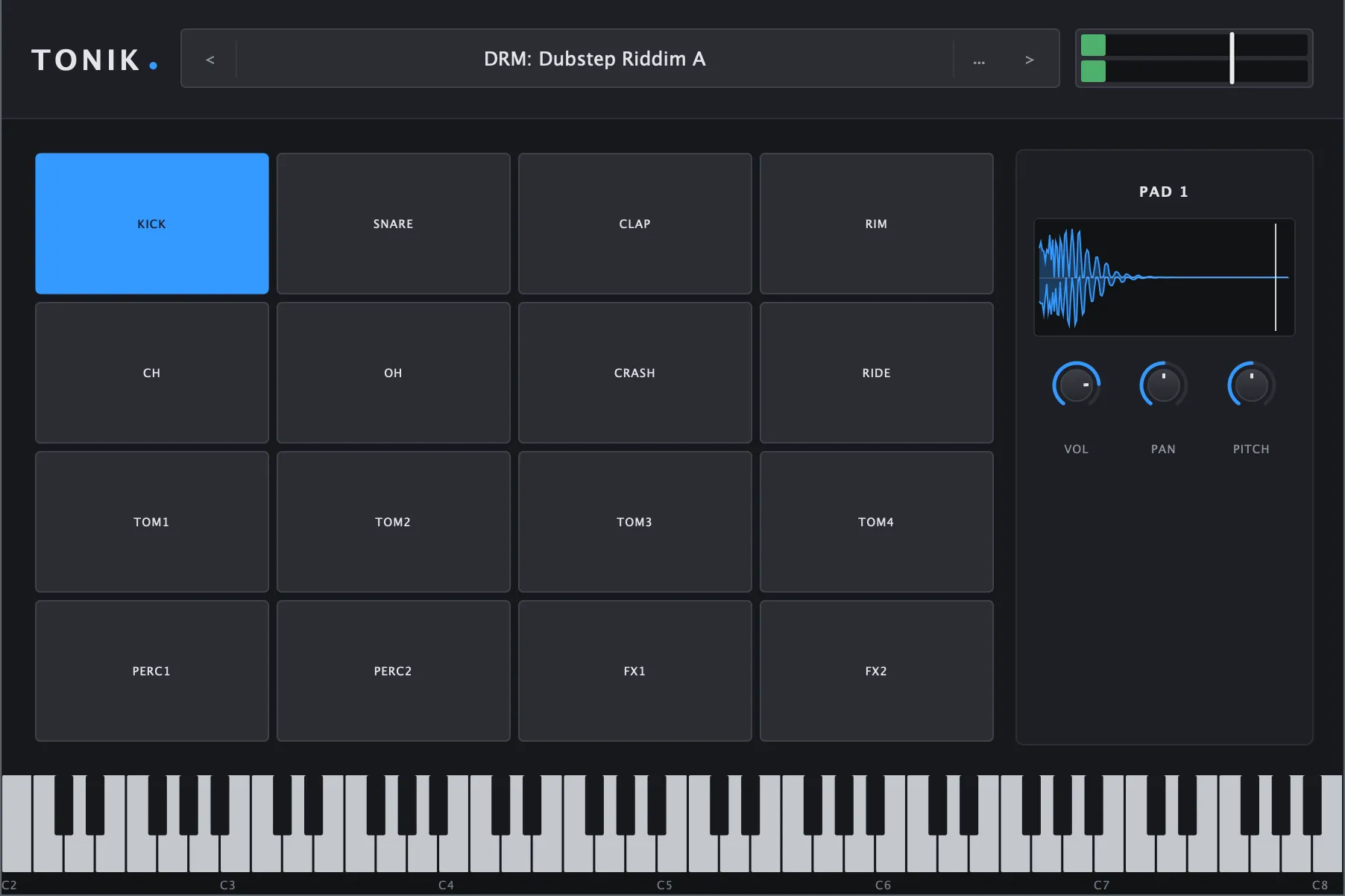Click the VOL knob
The image size is (1345, 896).
tap(1076, 385)
